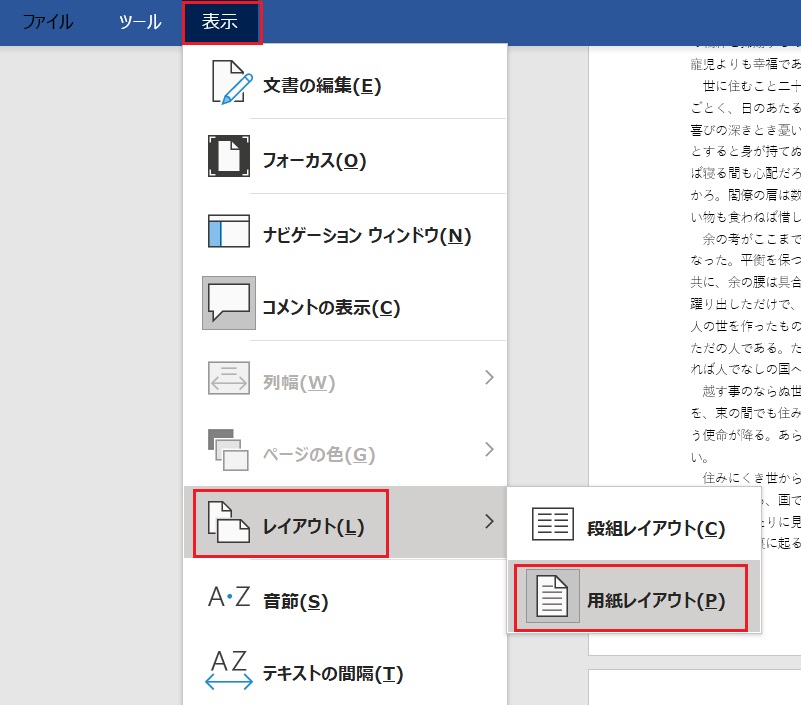Open the ツール menu

[140, 22]
